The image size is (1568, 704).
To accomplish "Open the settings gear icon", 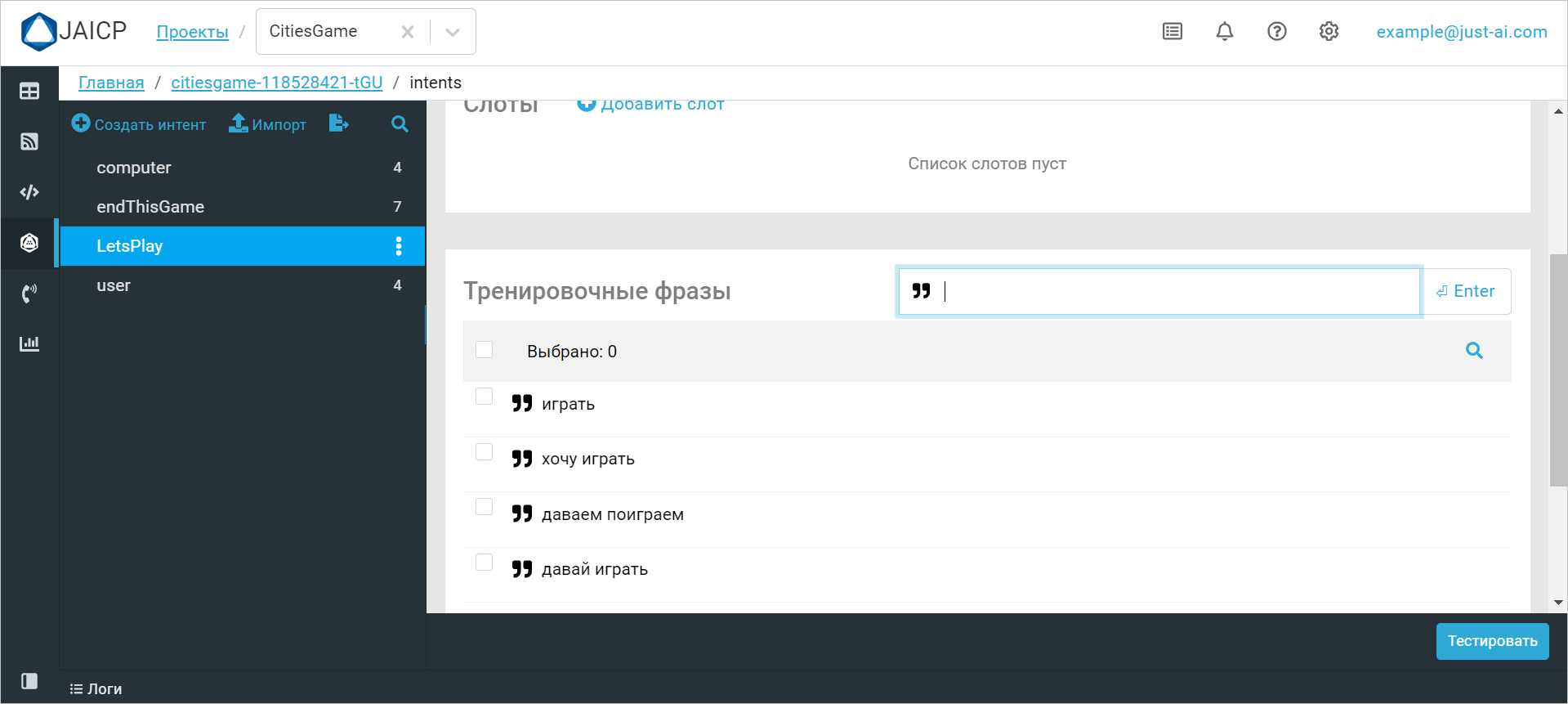I will pos(1329,32).
